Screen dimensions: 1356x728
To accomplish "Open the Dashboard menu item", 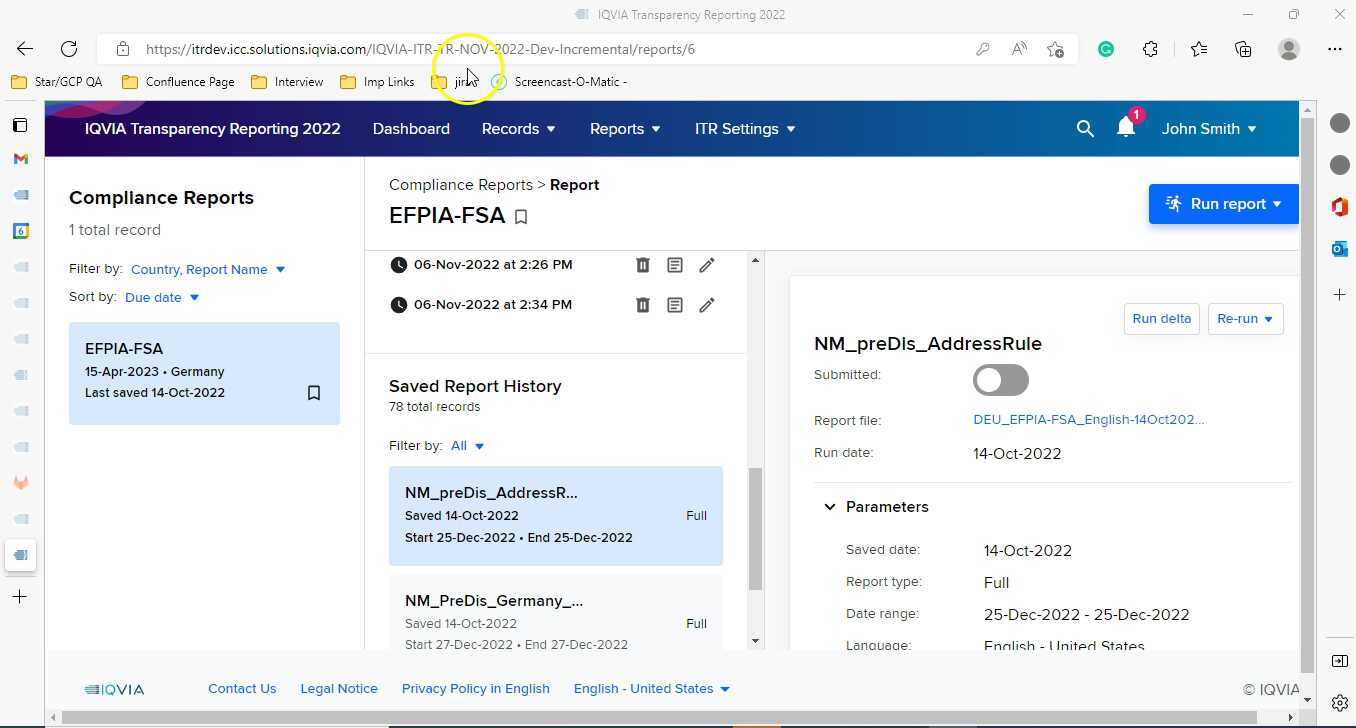I will point(411,129).
